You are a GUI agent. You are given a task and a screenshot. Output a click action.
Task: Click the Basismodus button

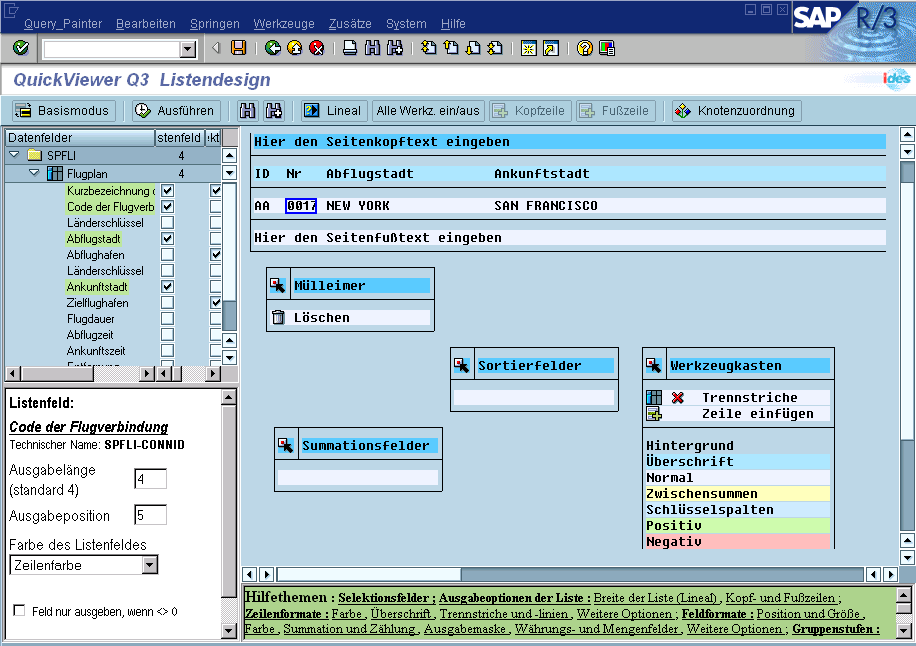tap(63, 110)
